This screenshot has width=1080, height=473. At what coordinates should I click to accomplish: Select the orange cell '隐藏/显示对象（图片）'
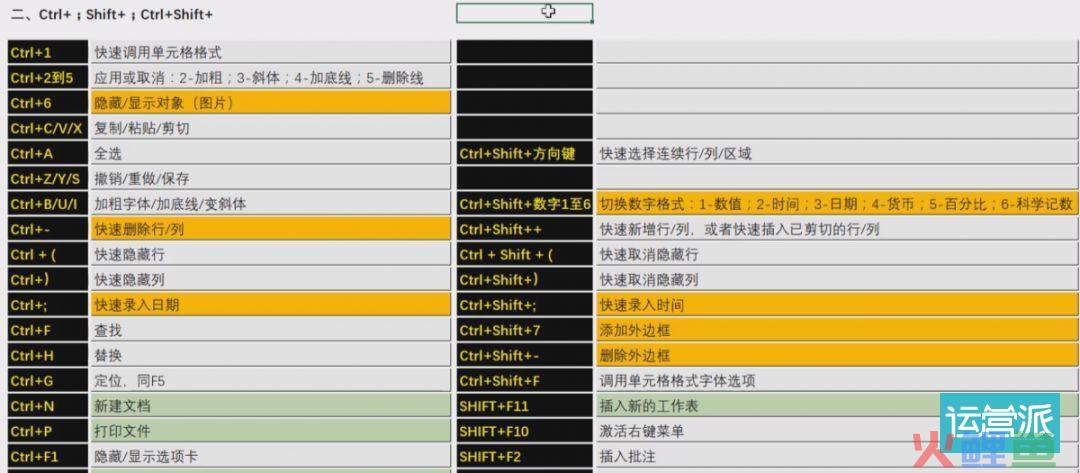(271, 103)
